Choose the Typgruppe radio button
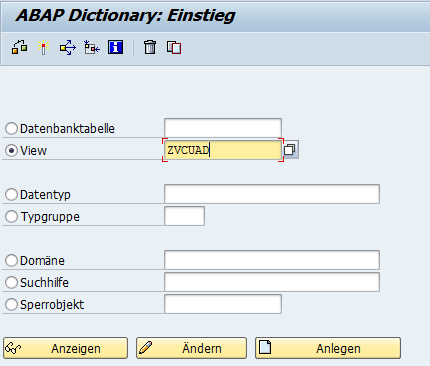This screenshot has height=366, width=430. [11, 216]
